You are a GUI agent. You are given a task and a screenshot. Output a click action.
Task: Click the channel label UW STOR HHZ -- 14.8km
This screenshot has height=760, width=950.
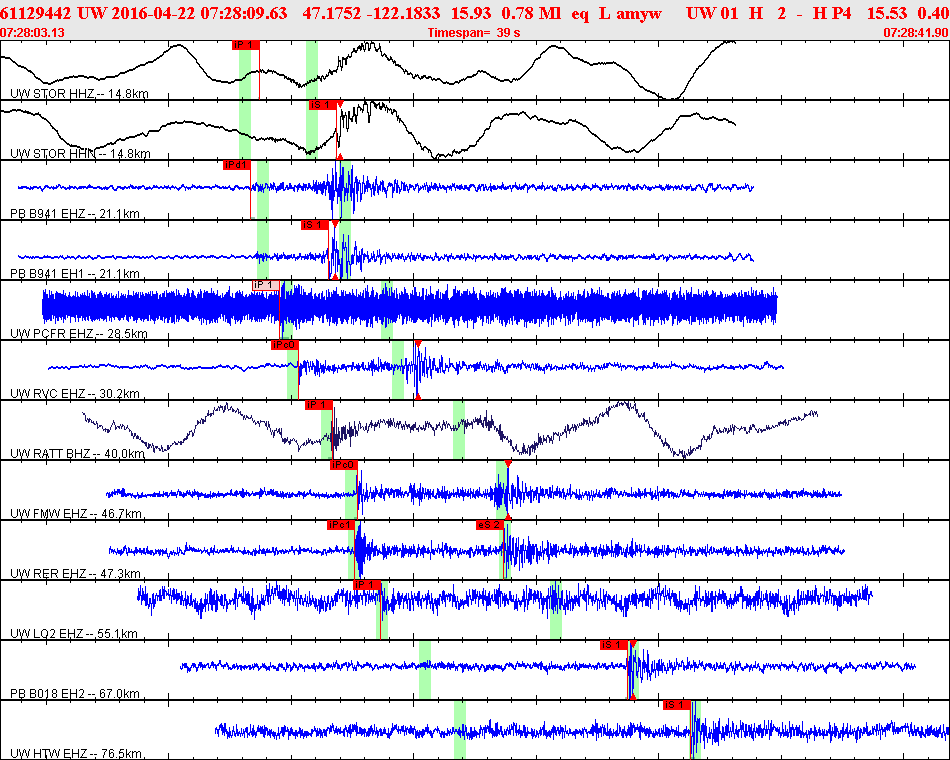tap(79, 93)
